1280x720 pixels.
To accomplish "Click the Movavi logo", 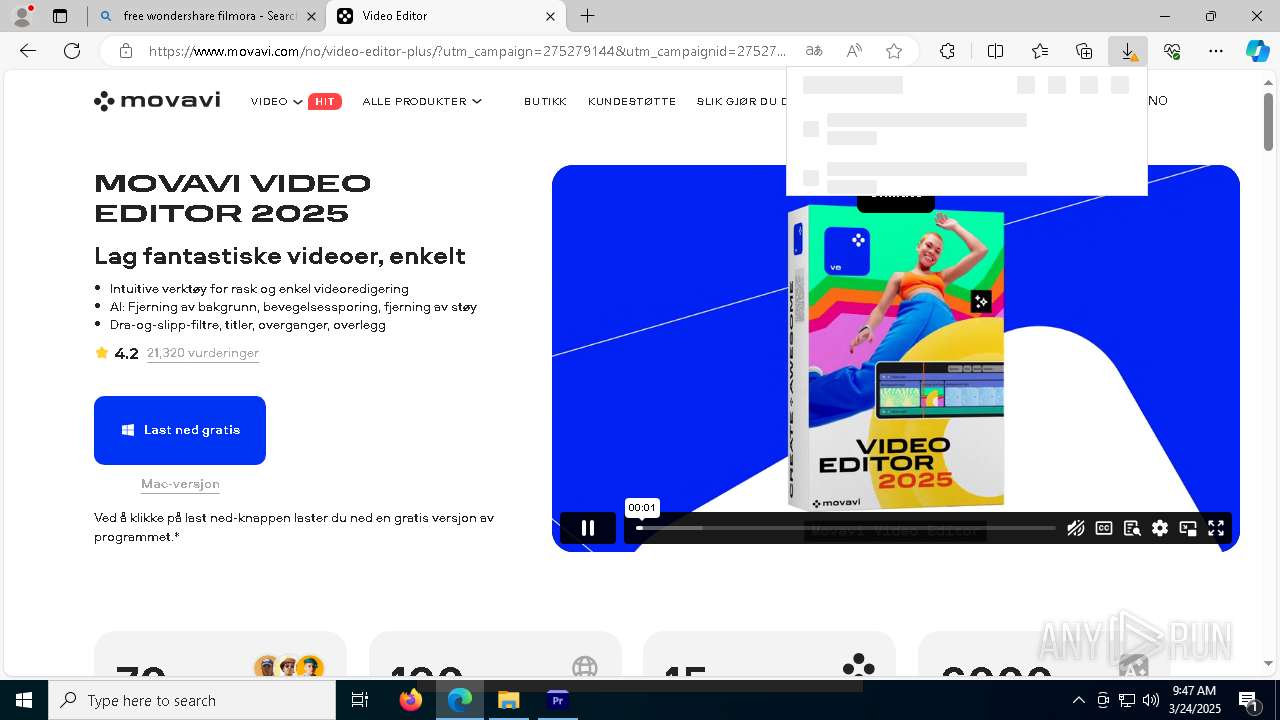I will (157, 101).
